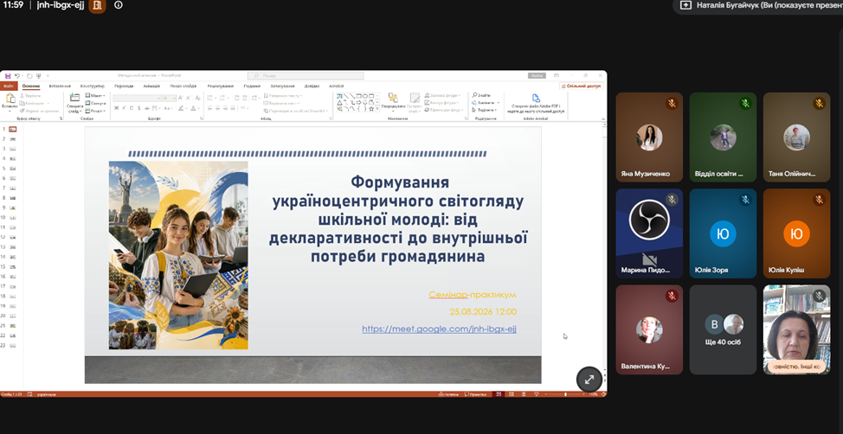Click the presenting screen icon beside Наталія Бугайчук
The height and width of the screenshot is (434, 843).
[x=685, y=5]
